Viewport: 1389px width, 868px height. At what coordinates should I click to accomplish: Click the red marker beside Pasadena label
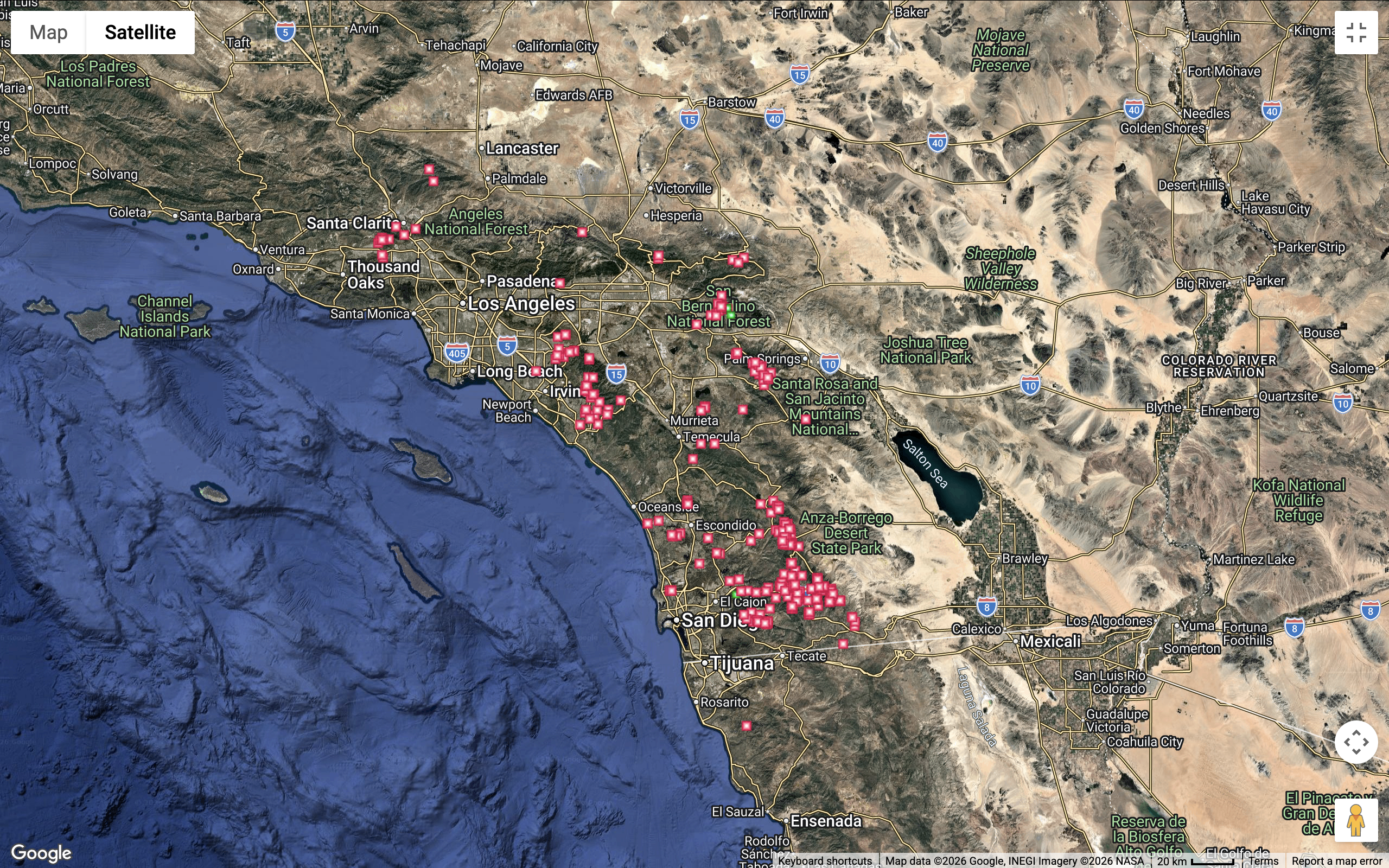pos(560,283)
